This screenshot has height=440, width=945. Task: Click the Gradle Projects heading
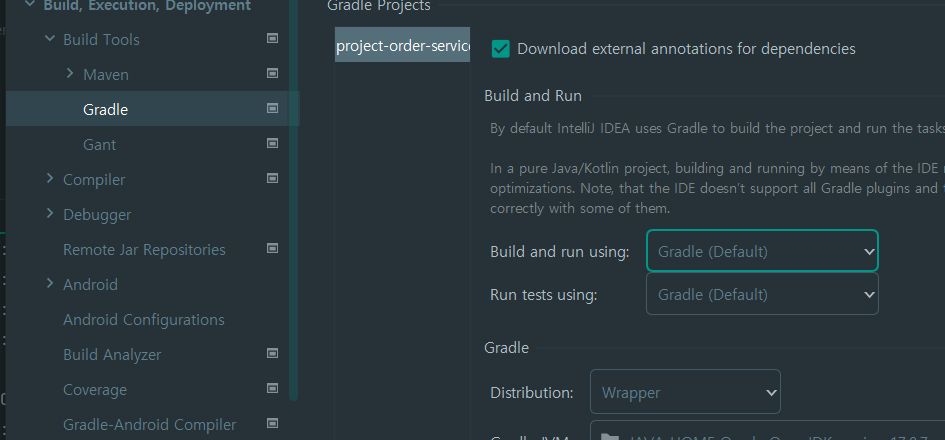point(379,6)
